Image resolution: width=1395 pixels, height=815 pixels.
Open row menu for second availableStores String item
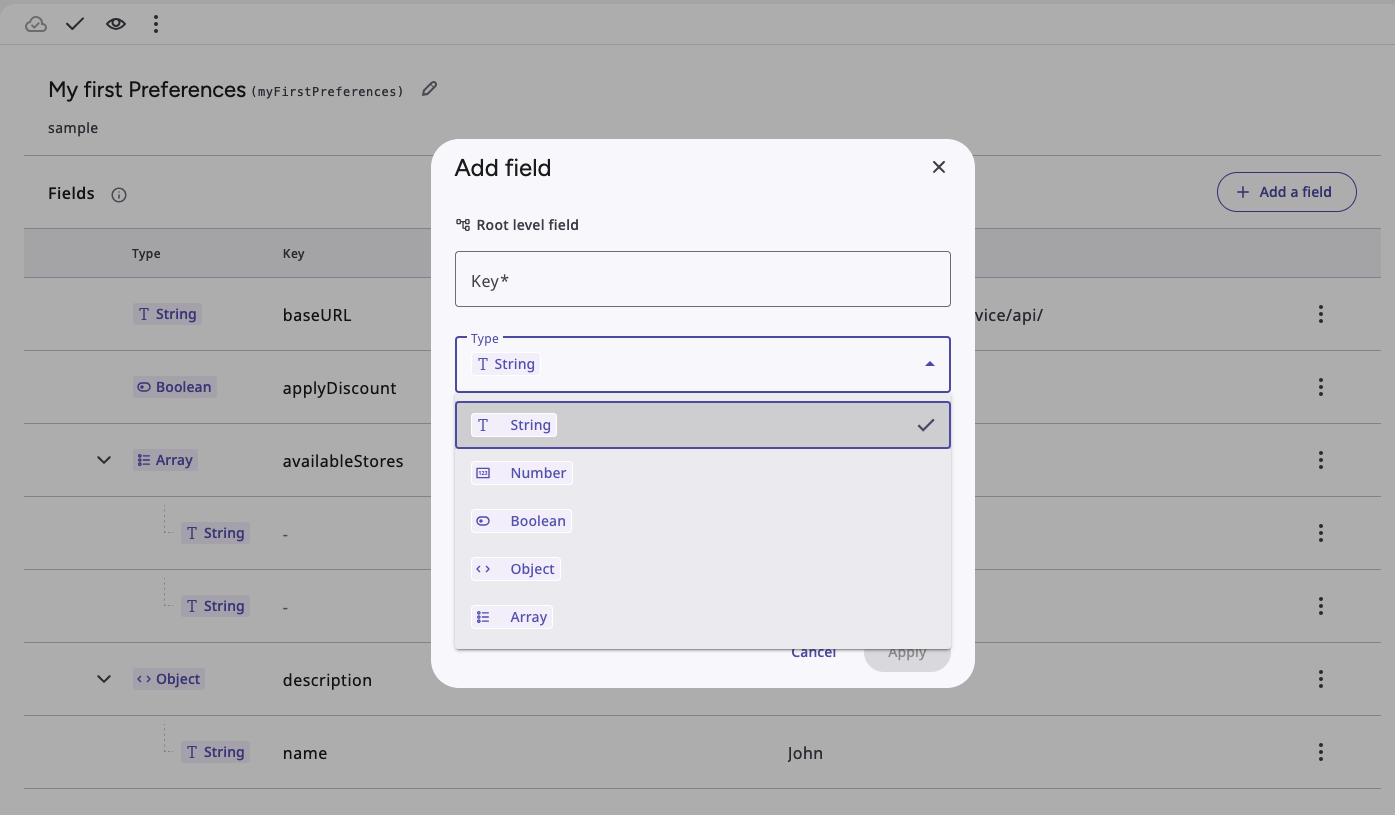tap(1321, 606)
